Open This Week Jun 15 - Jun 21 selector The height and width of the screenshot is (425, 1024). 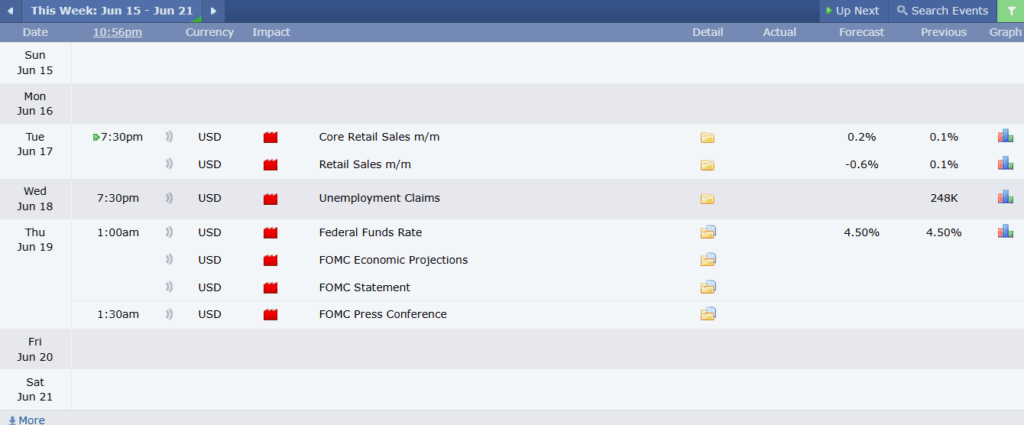click(x=112, y=11)
